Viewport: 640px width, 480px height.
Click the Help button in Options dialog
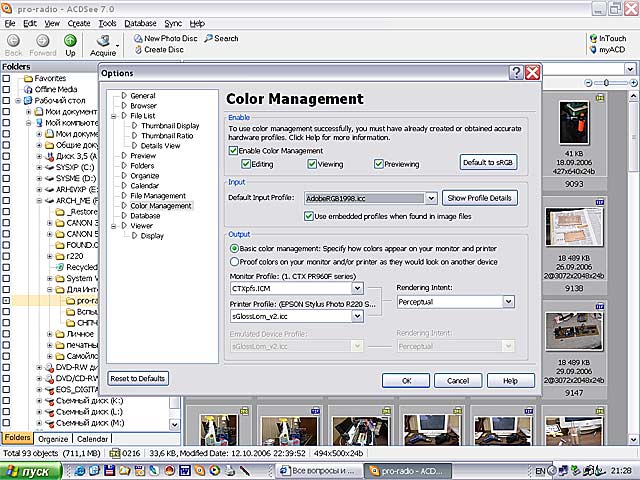[x=510, y=380]
